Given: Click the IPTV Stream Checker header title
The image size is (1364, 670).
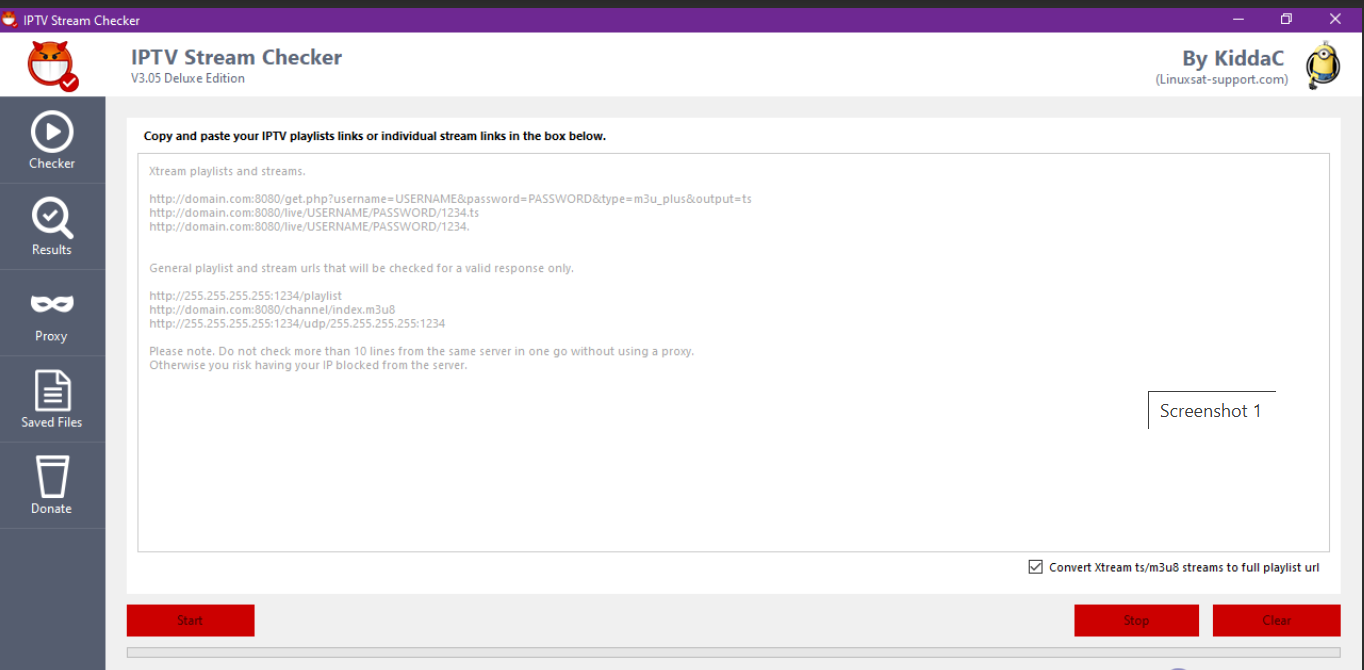Looking at the screenshot, I should (x=236, y=57).
